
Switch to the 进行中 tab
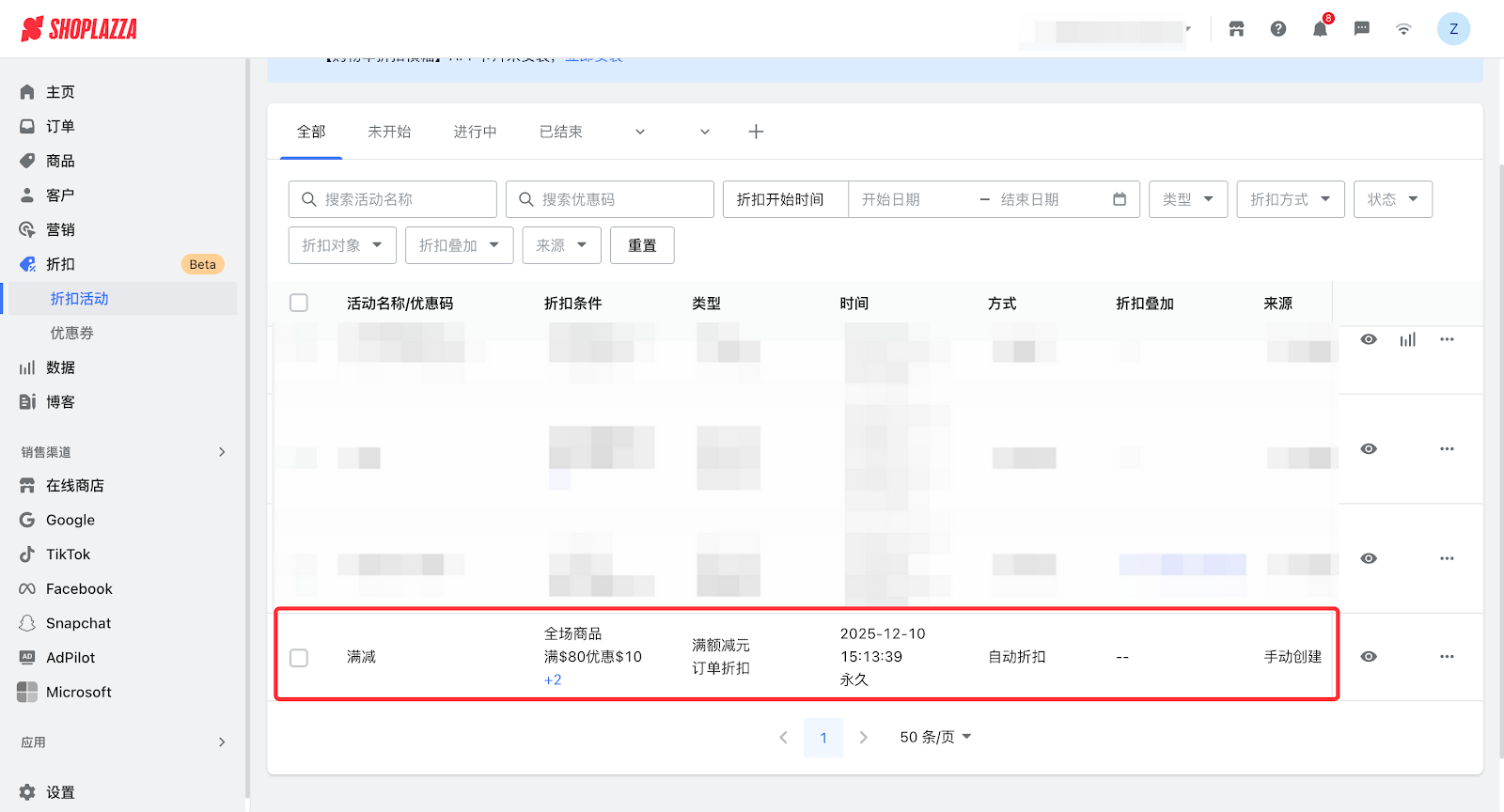[475, 132]
